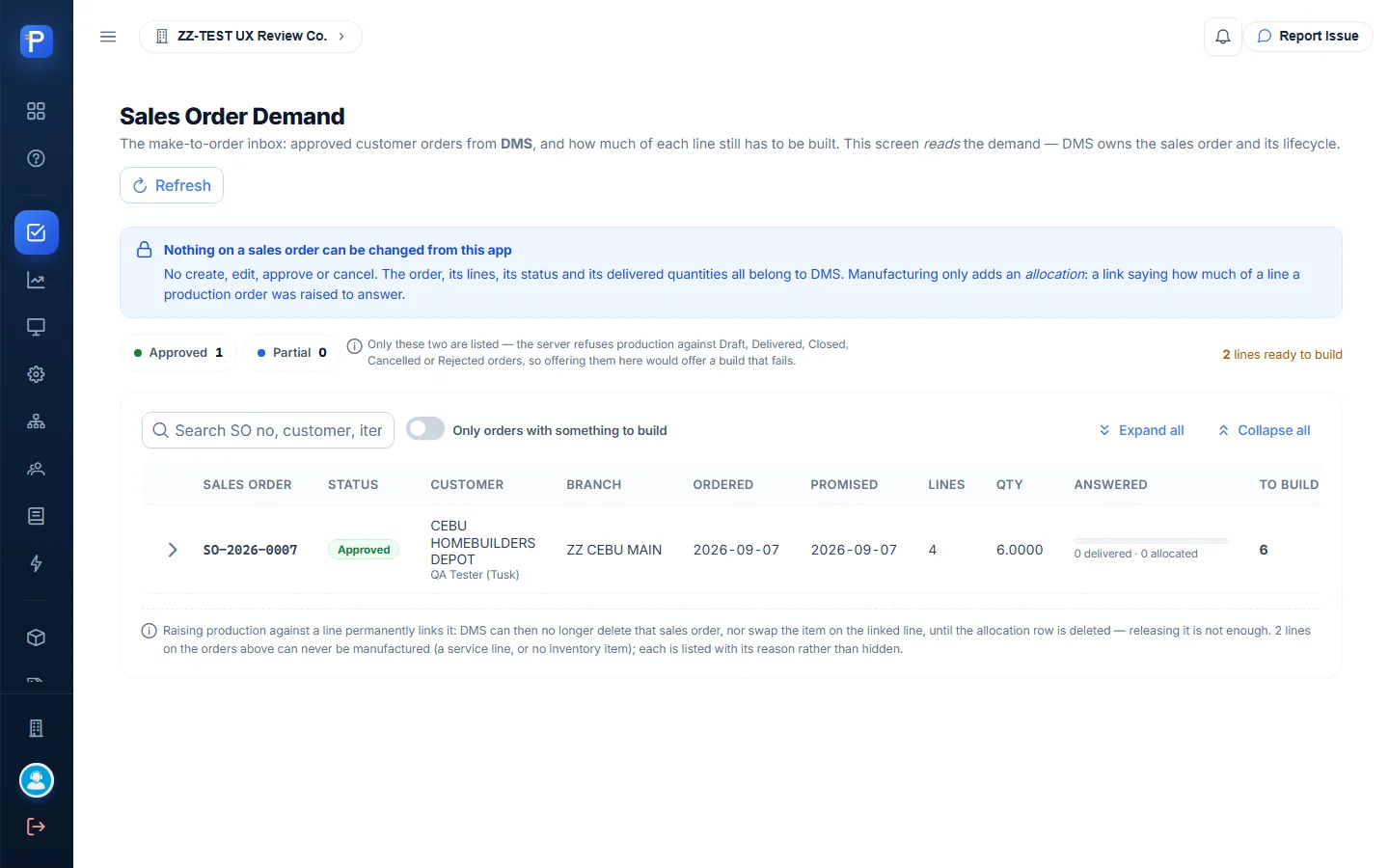Screen dimensions: 1389x868
Task: Click the STATUS column header
Action: tap(353, 484)
